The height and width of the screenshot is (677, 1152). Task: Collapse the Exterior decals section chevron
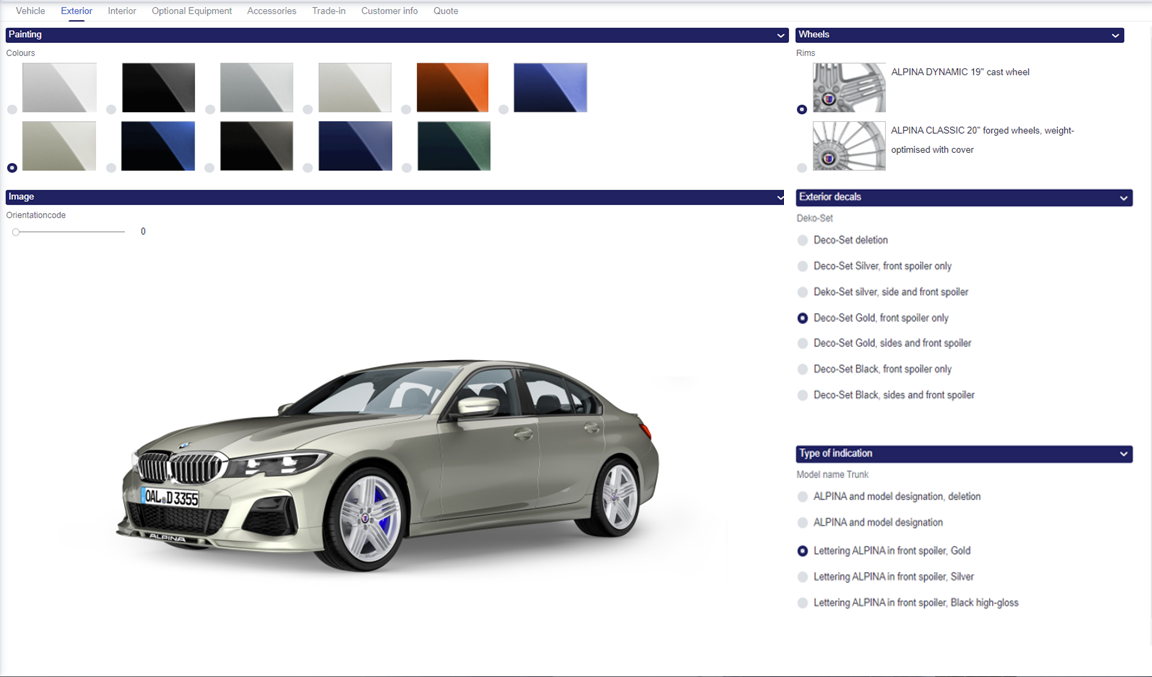pyautogui.click(x=1123, y=198)
